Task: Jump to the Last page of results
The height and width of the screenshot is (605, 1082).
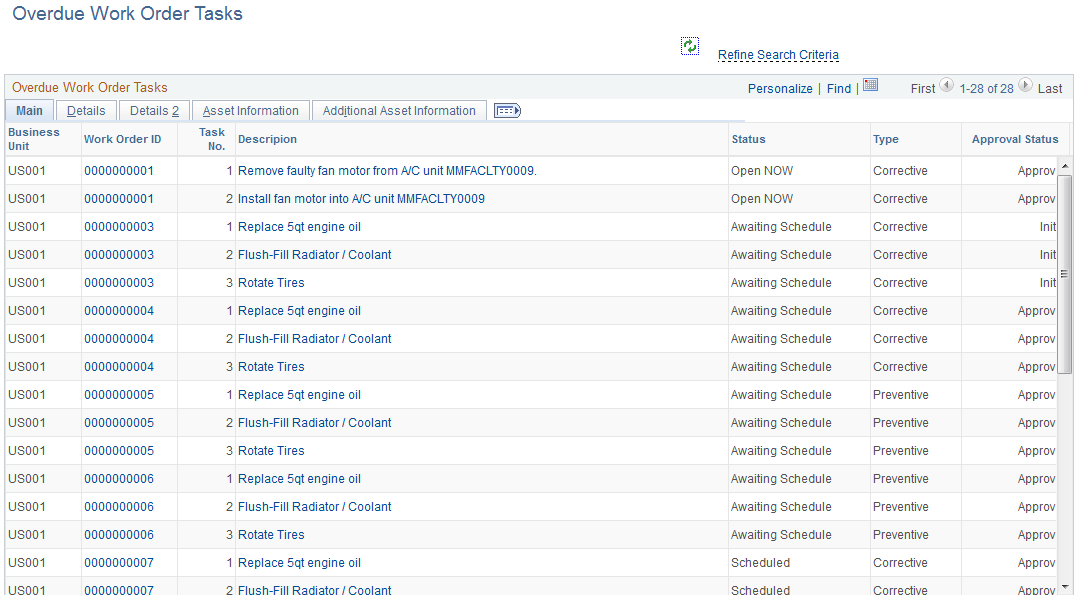Action: [1052, 87]
